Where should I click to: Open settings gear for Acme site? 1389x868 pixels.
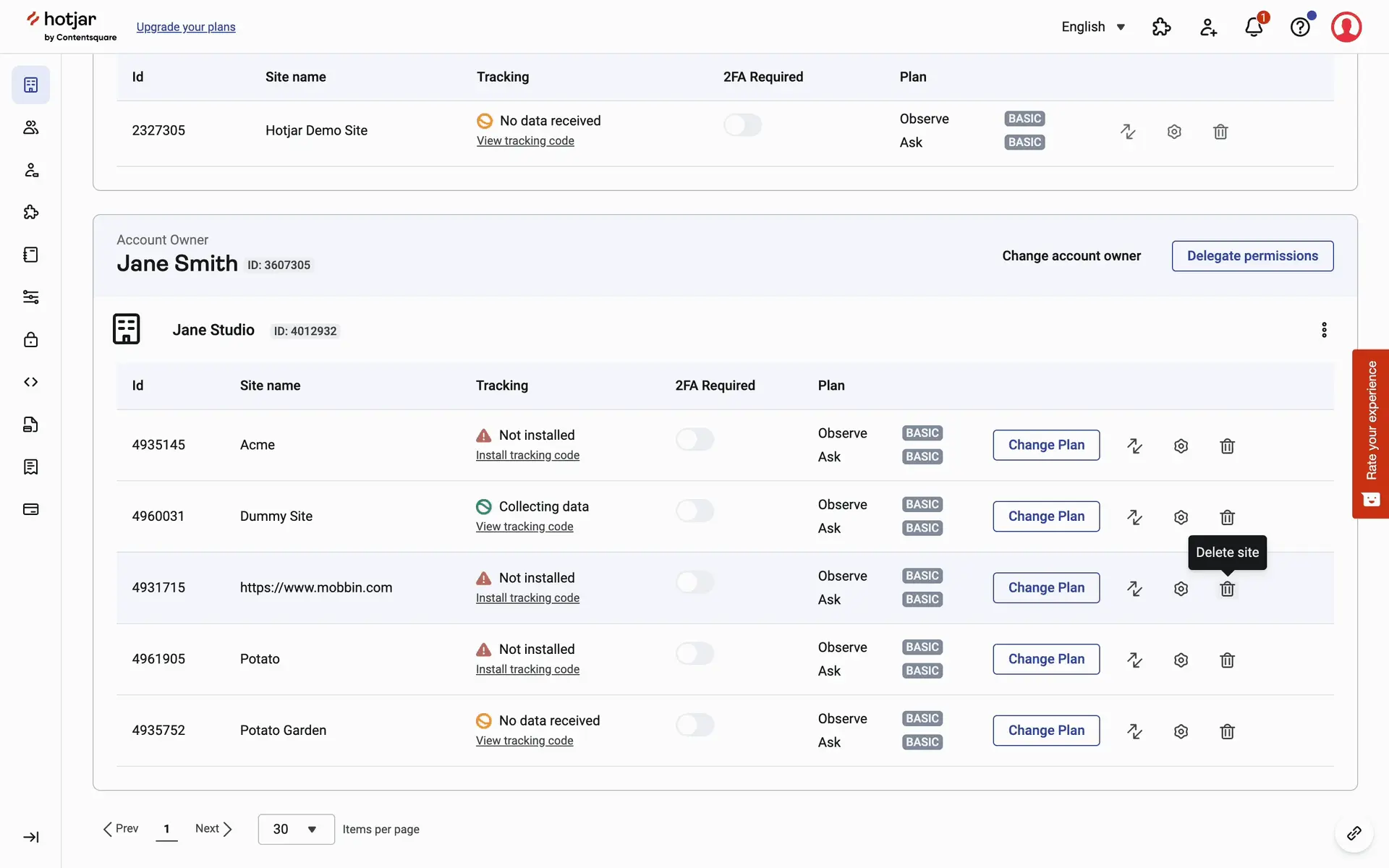1181,446
